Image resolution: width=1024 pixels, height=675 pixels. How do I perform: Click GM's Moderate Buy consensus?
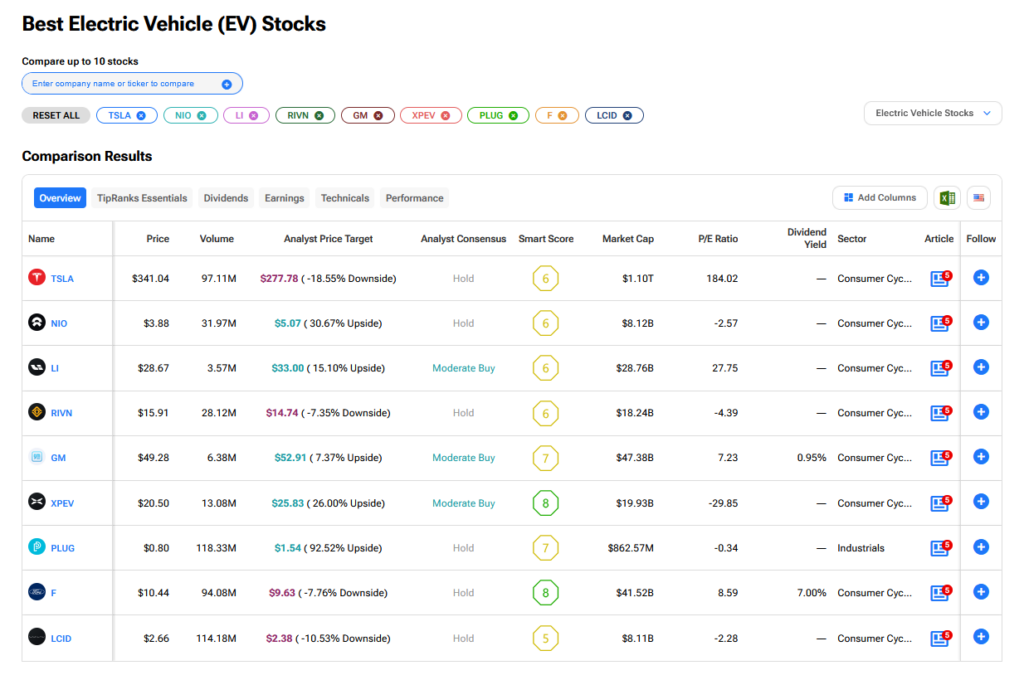click(464, 458)
